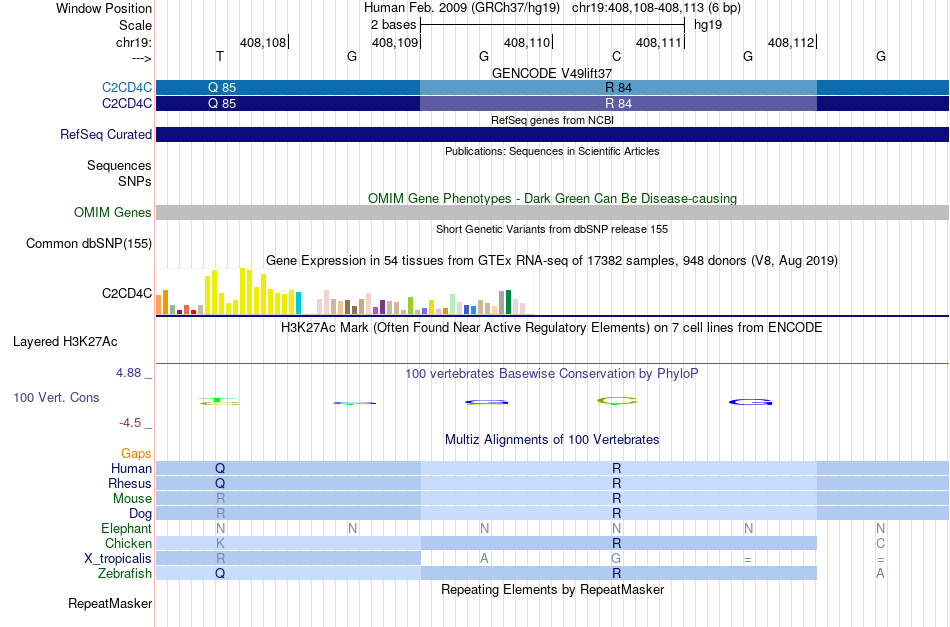
Task: Click the olive conservation logo under base C
Action: (617, 400)
